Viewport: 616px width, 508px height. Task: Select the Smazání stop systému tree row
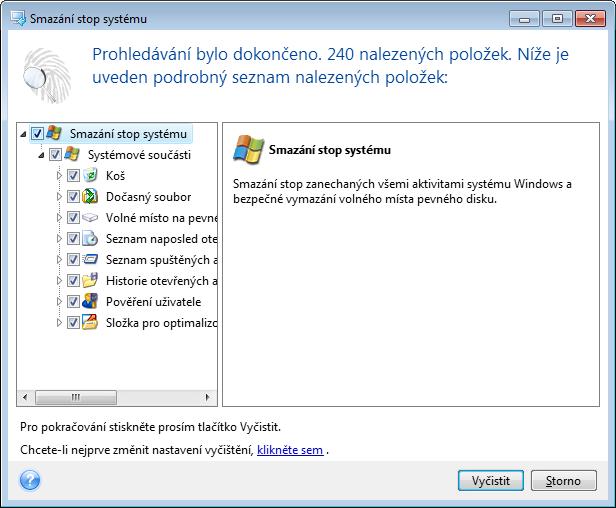pyautogui.click(x=128, y=134)
